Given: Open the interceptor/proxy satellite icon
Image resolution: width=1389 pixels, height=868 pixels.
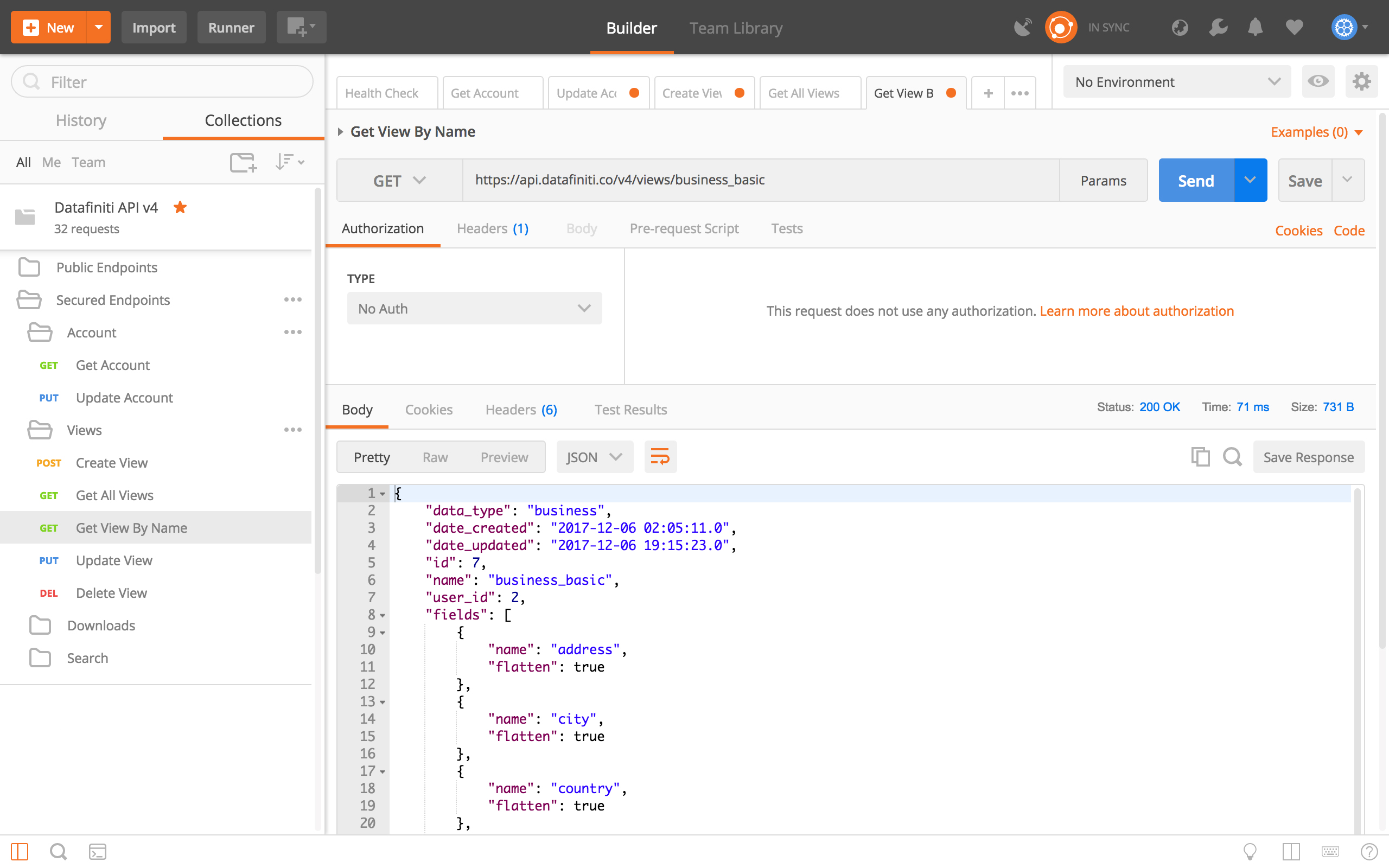Looking at the screenshot, I should click(x=1022, y=27).
